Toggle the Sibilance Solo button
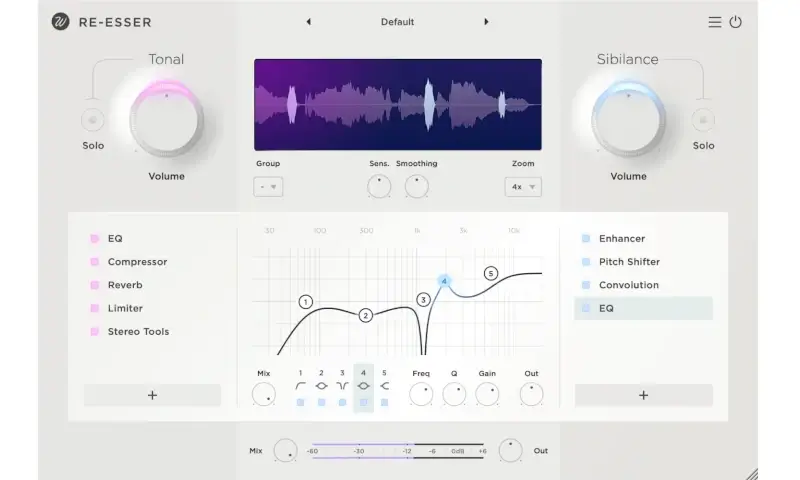Image resolution: width=800 pixels, height=480 pixels. point(704,120)
